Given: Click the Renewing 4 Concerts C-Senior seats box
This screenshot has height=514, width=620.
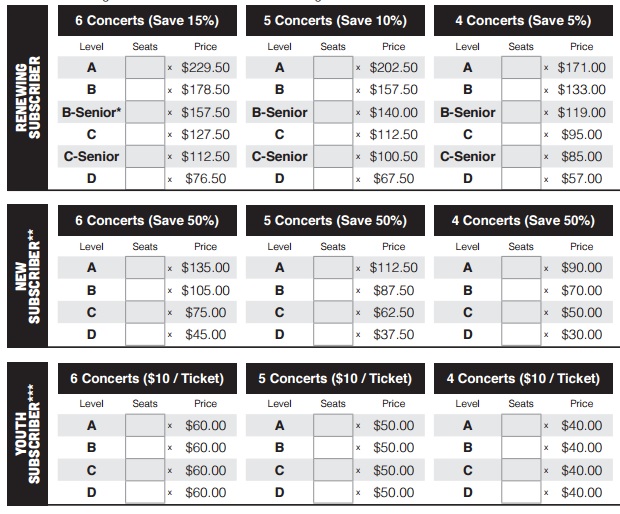Looking at the screenshot, I should point(521,157).
